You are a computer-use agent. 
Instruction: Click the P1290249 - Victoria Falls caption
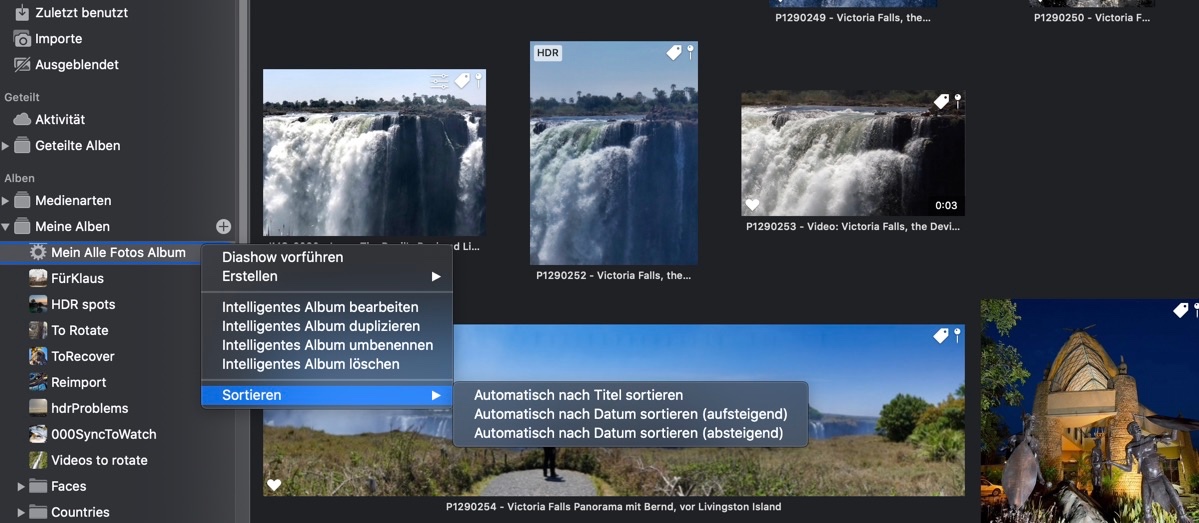point(853,18)
